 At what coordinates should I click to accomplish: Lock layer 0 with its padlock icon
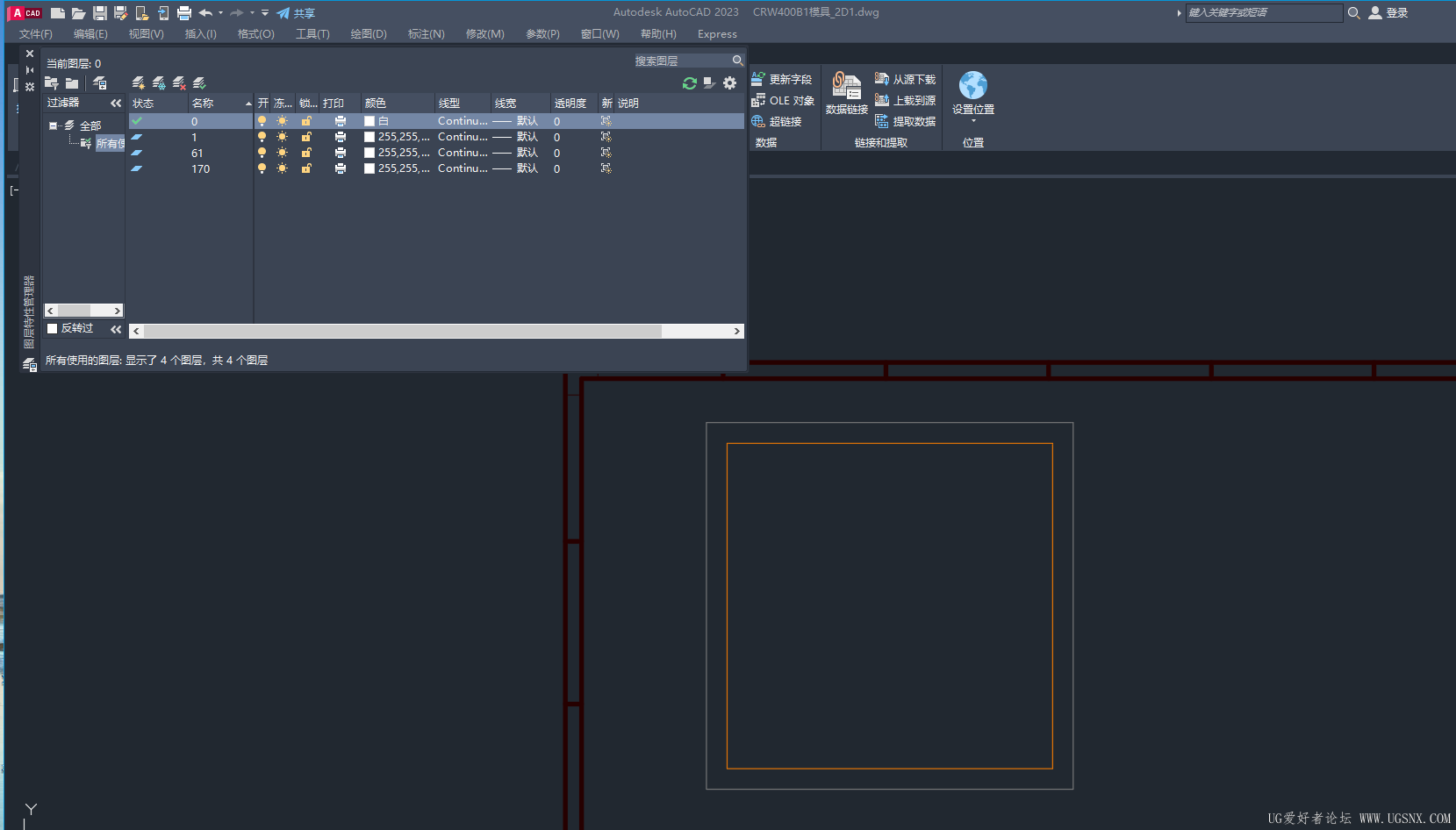click(306, 121)
